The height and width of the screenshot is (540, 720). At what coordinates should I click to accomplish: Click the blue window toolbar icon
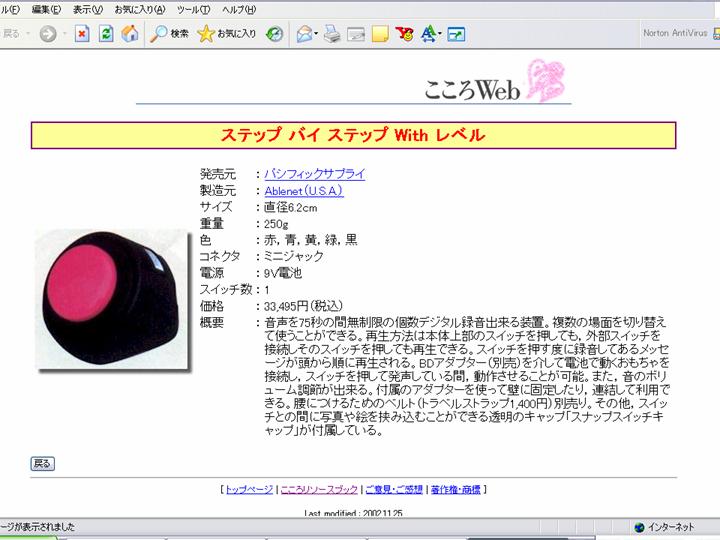click(456, 34)
